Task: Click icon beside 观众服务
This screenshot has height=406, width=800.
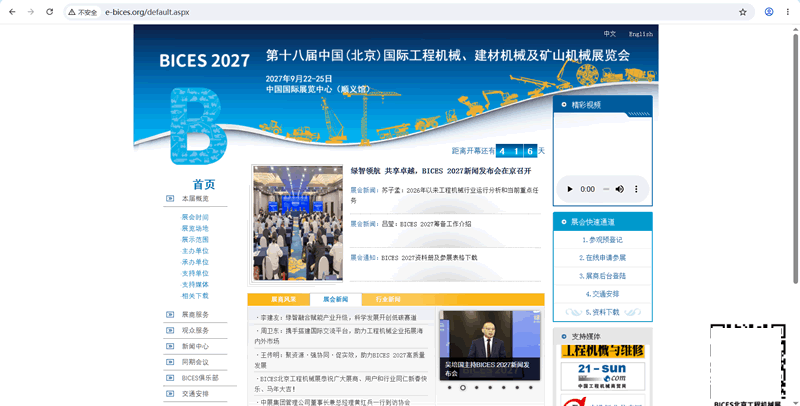Action: 170,331
